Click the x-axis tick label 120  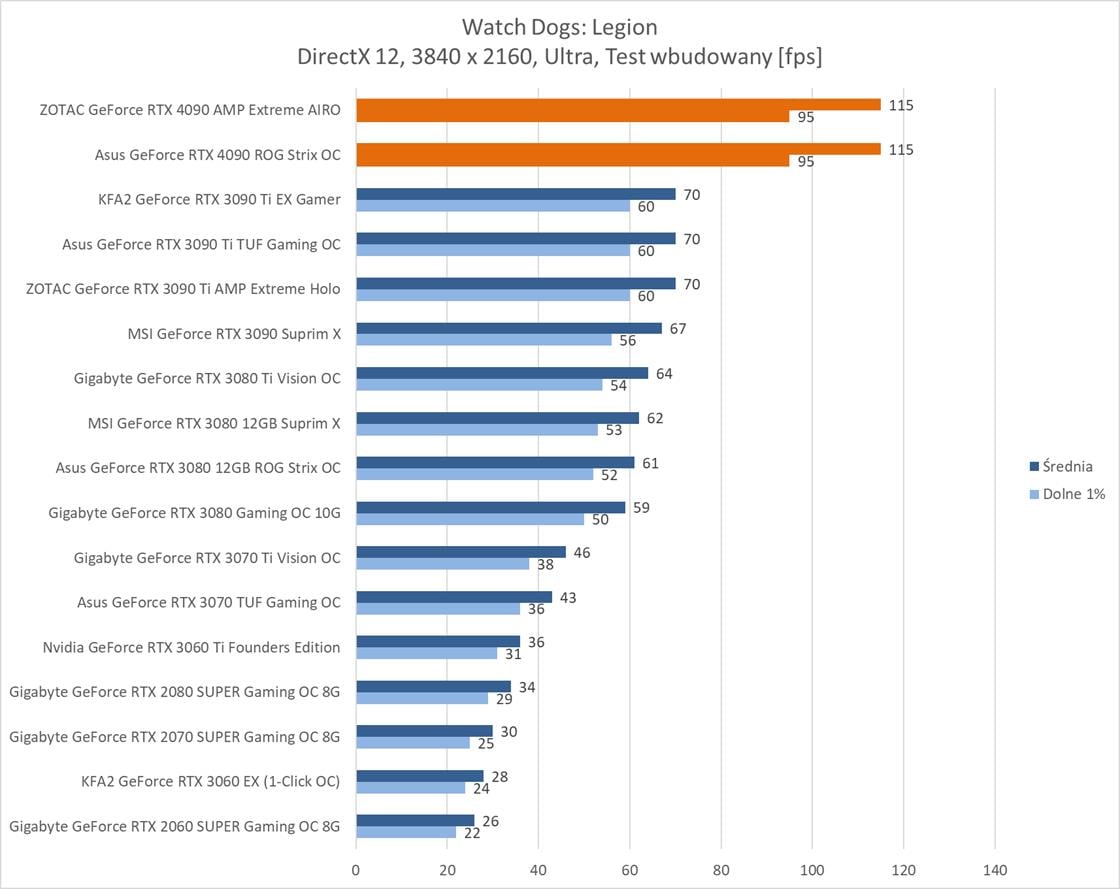pos(904,870)
